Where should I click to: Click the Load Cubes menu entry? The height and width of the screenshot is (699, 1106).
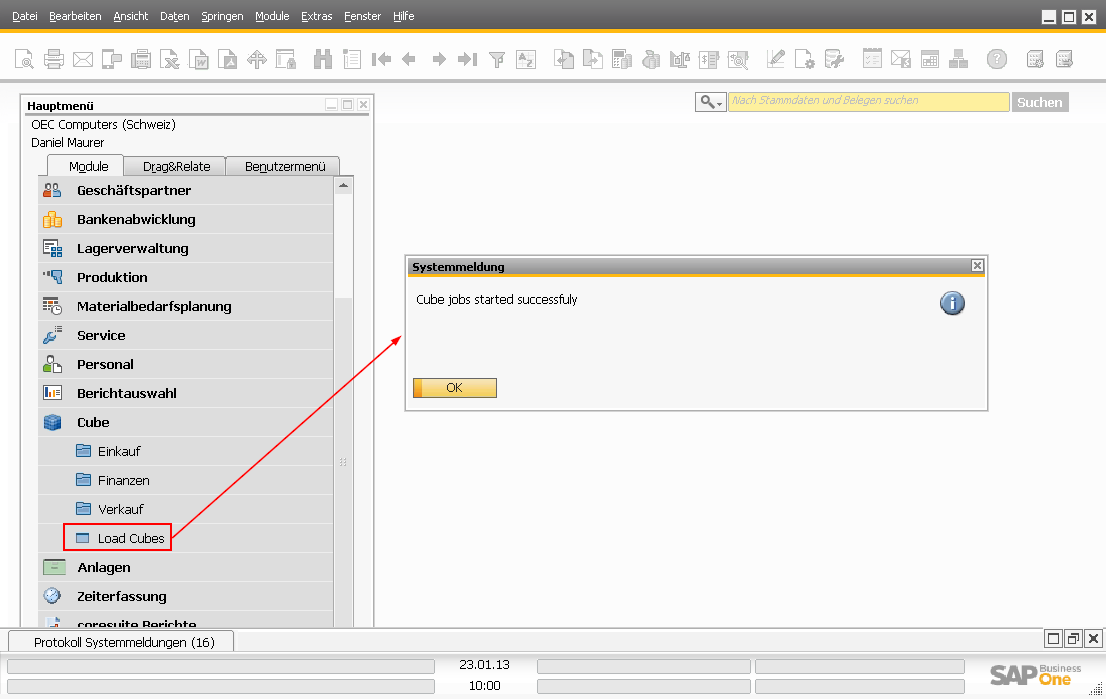[x=186, y=538]
